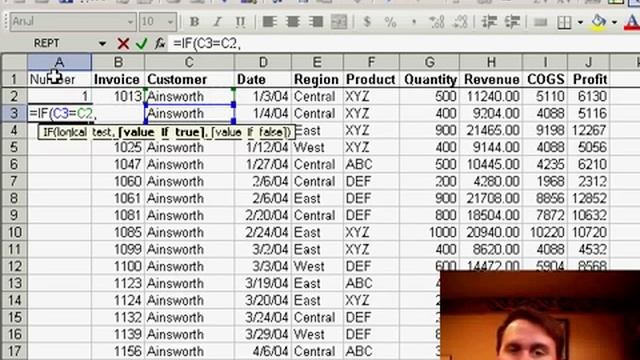Screen dimensions: 640x360
Task: Center text in the cell
Action: (x=293, y=22)
